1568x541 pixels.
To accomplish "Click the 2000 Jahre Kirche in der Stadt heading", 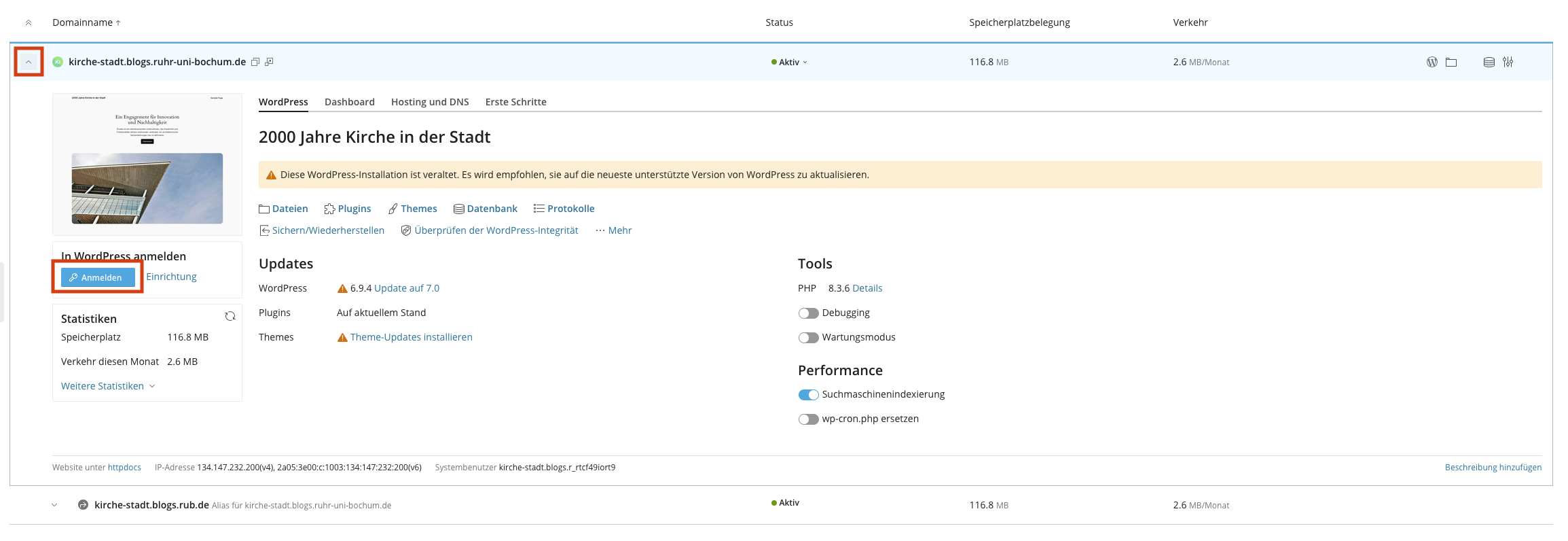I will 374,137.
